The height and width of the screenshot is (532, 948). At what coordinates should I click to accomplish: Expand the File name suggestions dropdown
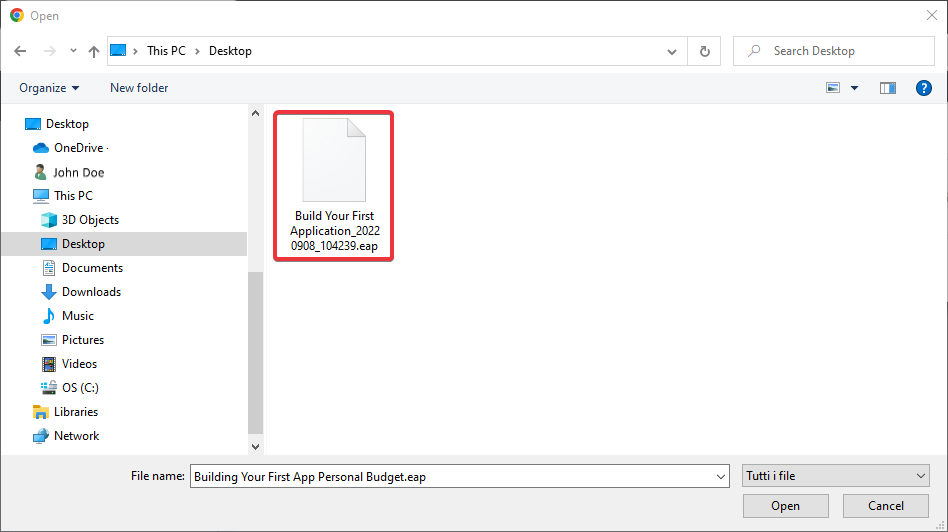click(x=720, y=477)
